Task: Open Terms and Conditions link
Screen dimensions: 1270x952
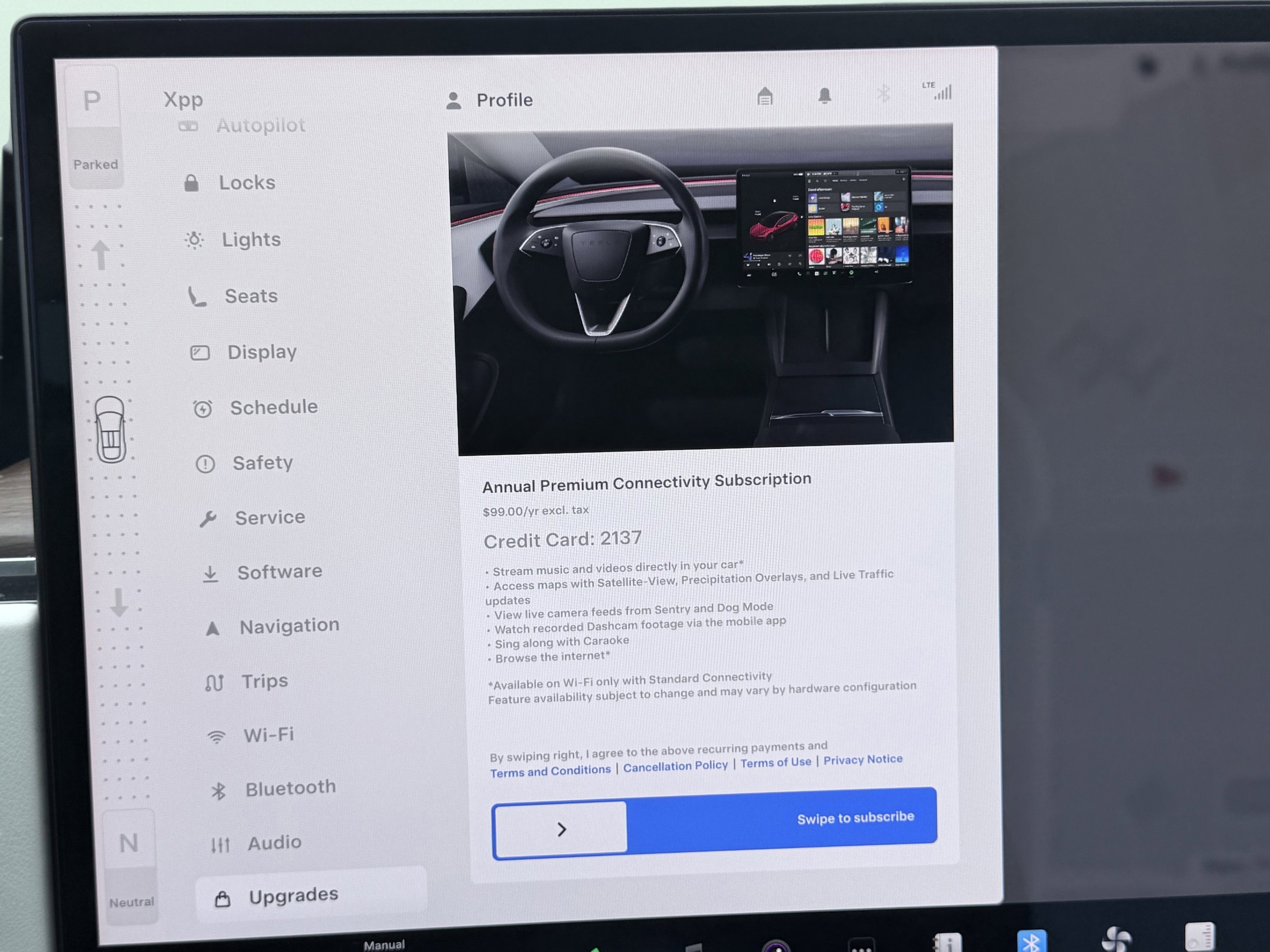Action: point(550,771)
